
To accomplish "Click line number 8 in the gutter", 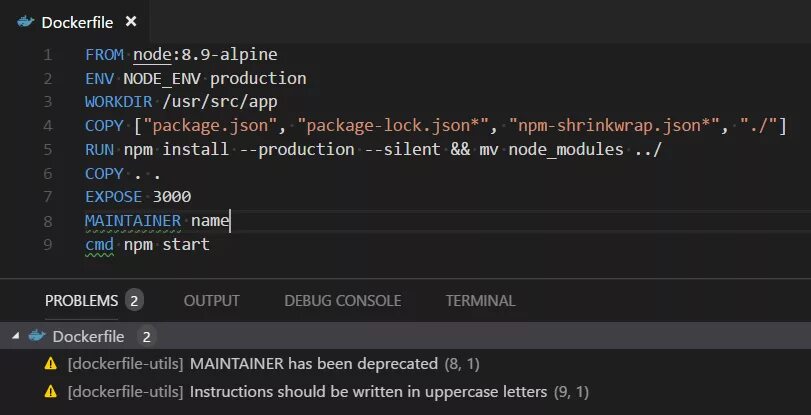I will (x=48, y=220).
